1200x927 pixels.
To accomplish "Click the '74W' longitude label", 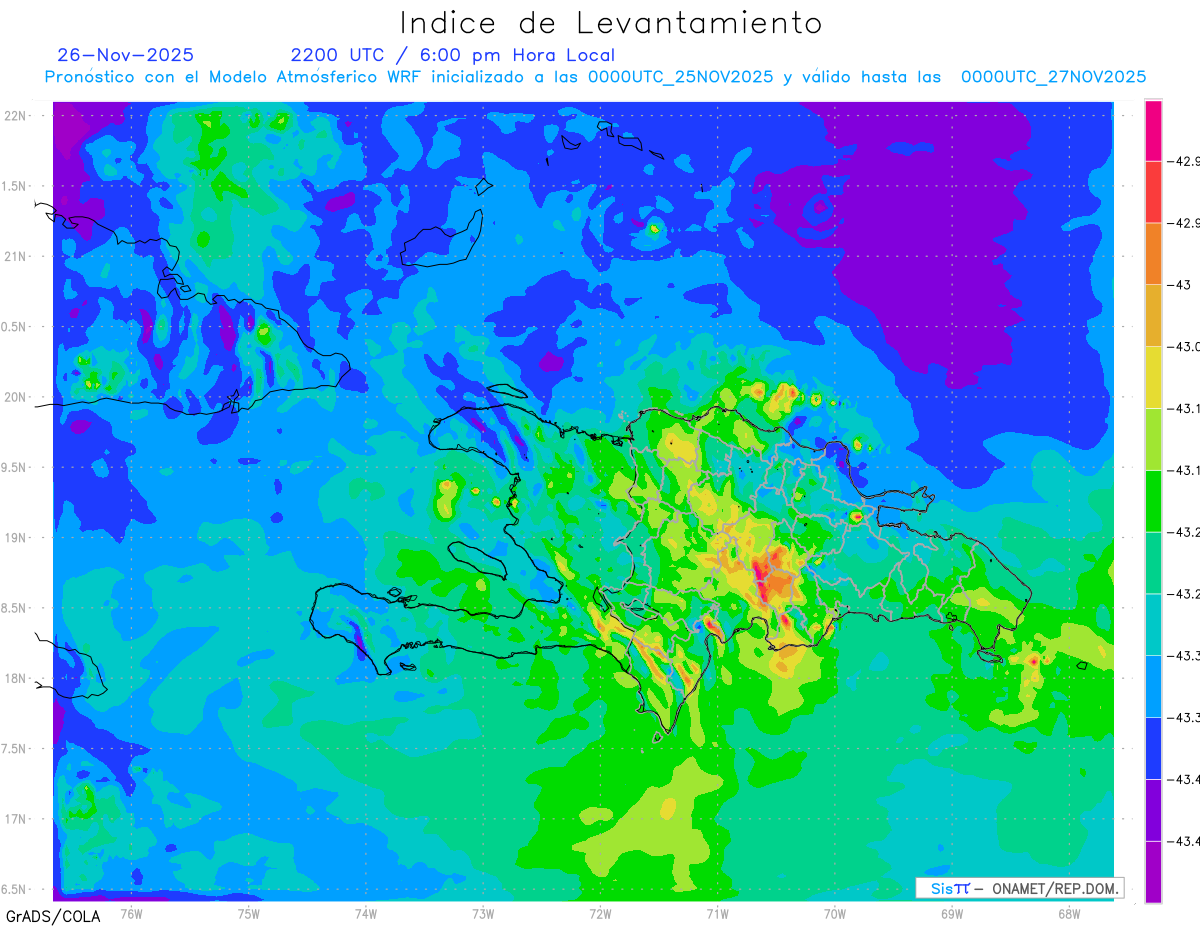I will (365, 913).
